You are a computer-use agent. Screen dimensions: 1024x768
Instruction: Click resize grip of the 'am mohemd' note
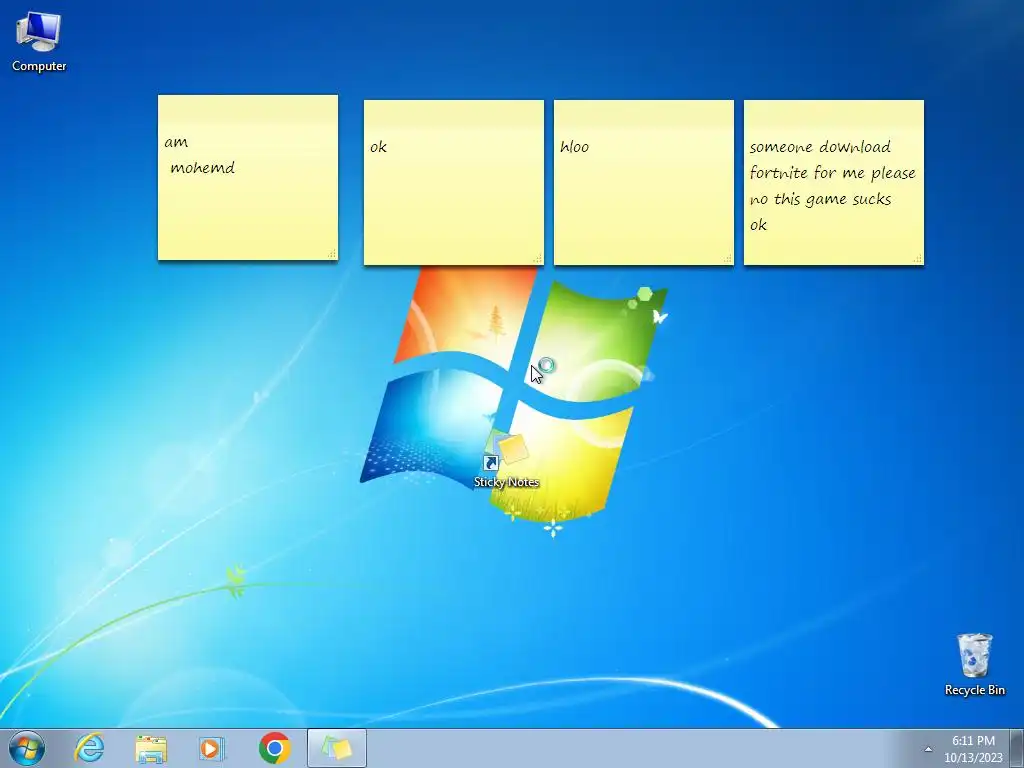332,253
